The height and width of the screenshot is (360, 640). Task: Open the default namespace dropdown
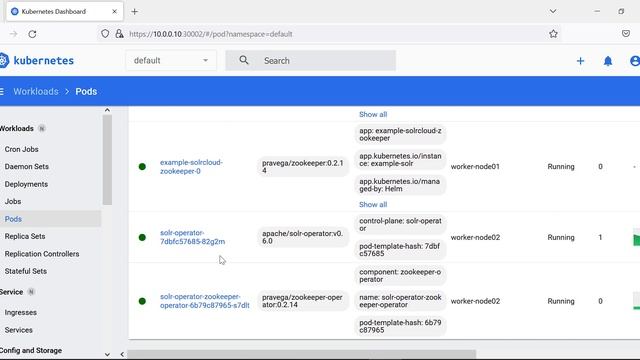(171, 60)
